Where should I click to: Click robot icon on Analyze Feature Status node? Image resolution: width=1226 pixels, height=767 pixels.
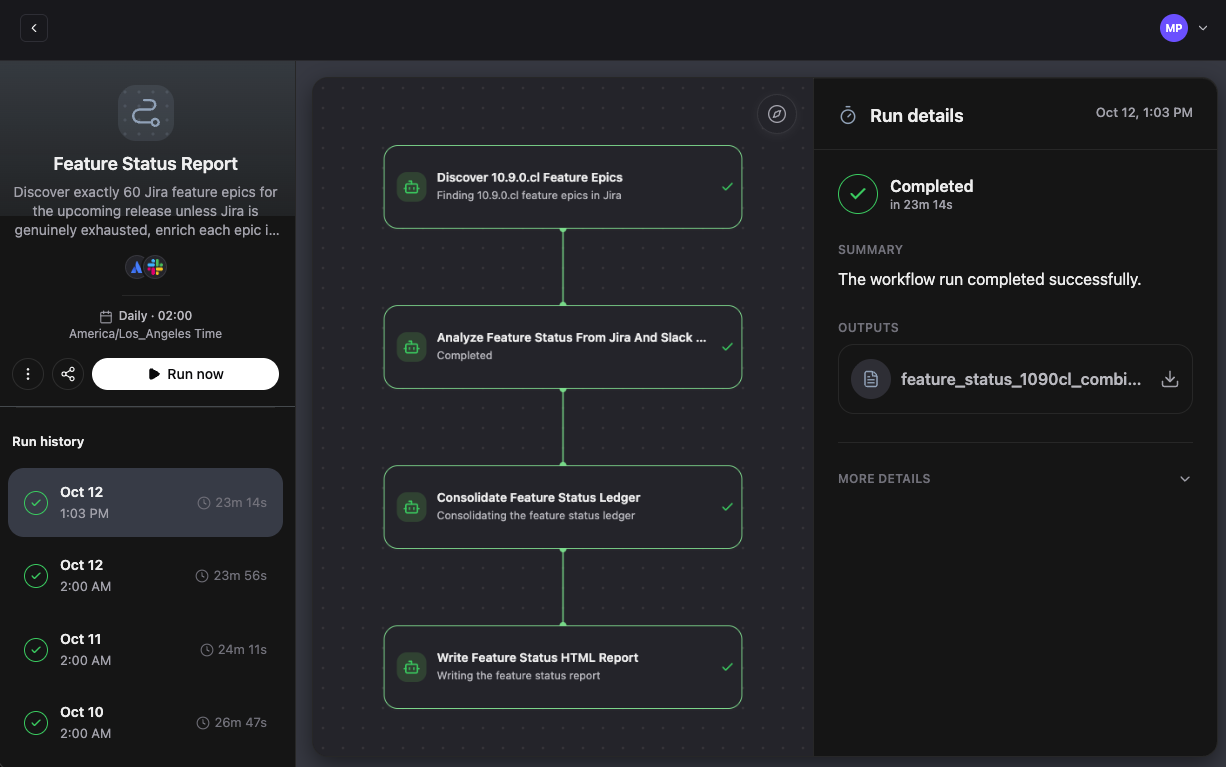(x=412, y=347)
